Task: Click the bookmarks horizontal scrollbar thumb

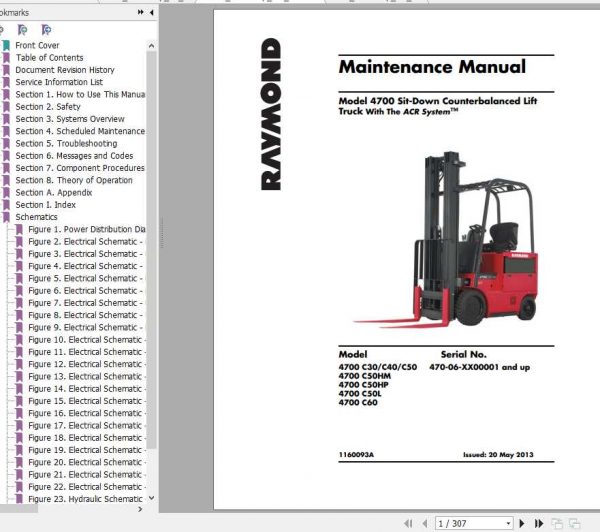Action: (19, 509)
